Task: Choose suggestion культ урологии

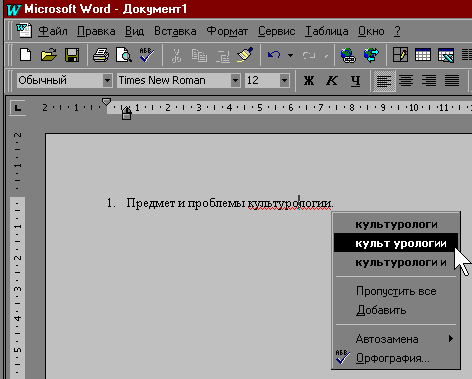Action: [x=396, y=243]
